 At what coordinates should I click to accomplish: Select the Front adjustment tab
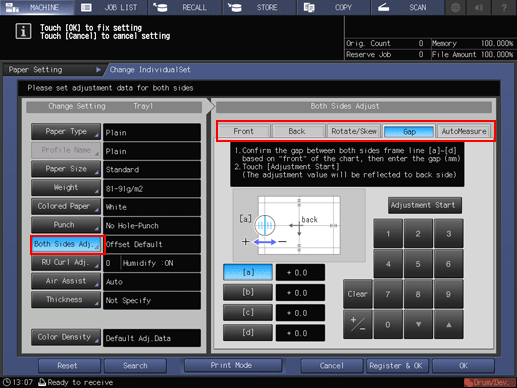pyautogui.click(x=243, y=131)
